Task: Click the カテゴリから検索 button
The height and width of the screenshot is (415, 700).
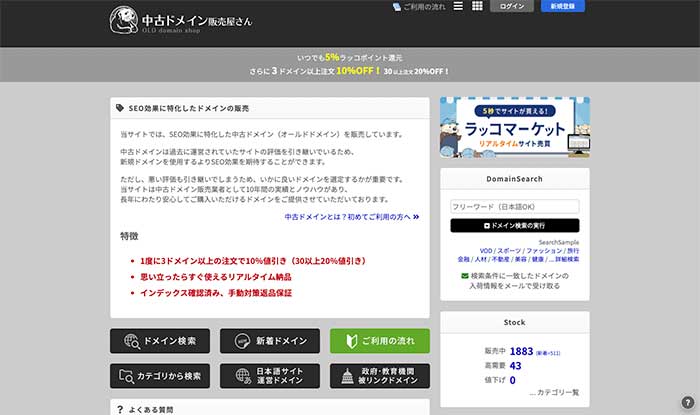Action: point(160,376)
